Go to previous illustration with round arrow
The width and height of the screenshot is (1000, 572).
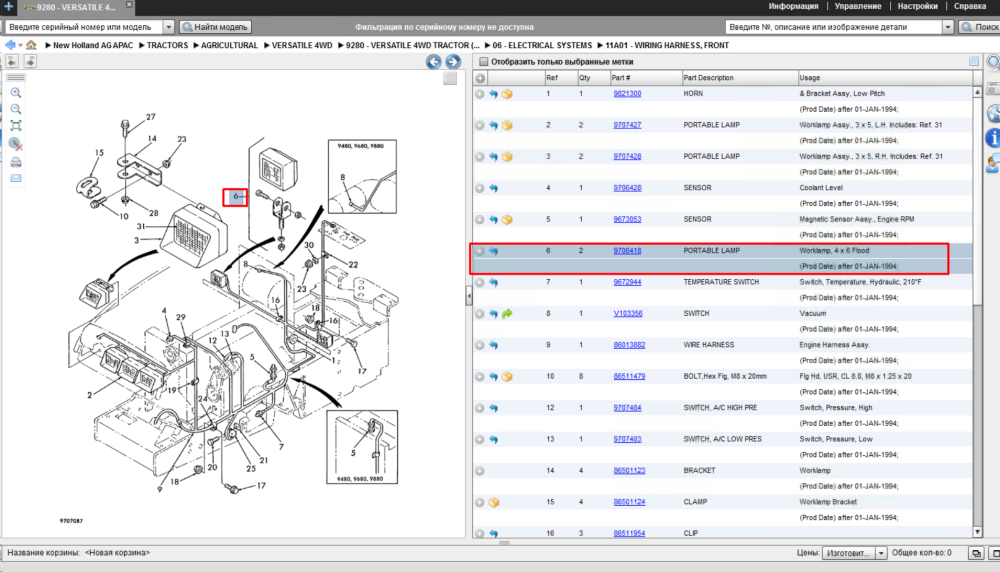coord(434,62)
